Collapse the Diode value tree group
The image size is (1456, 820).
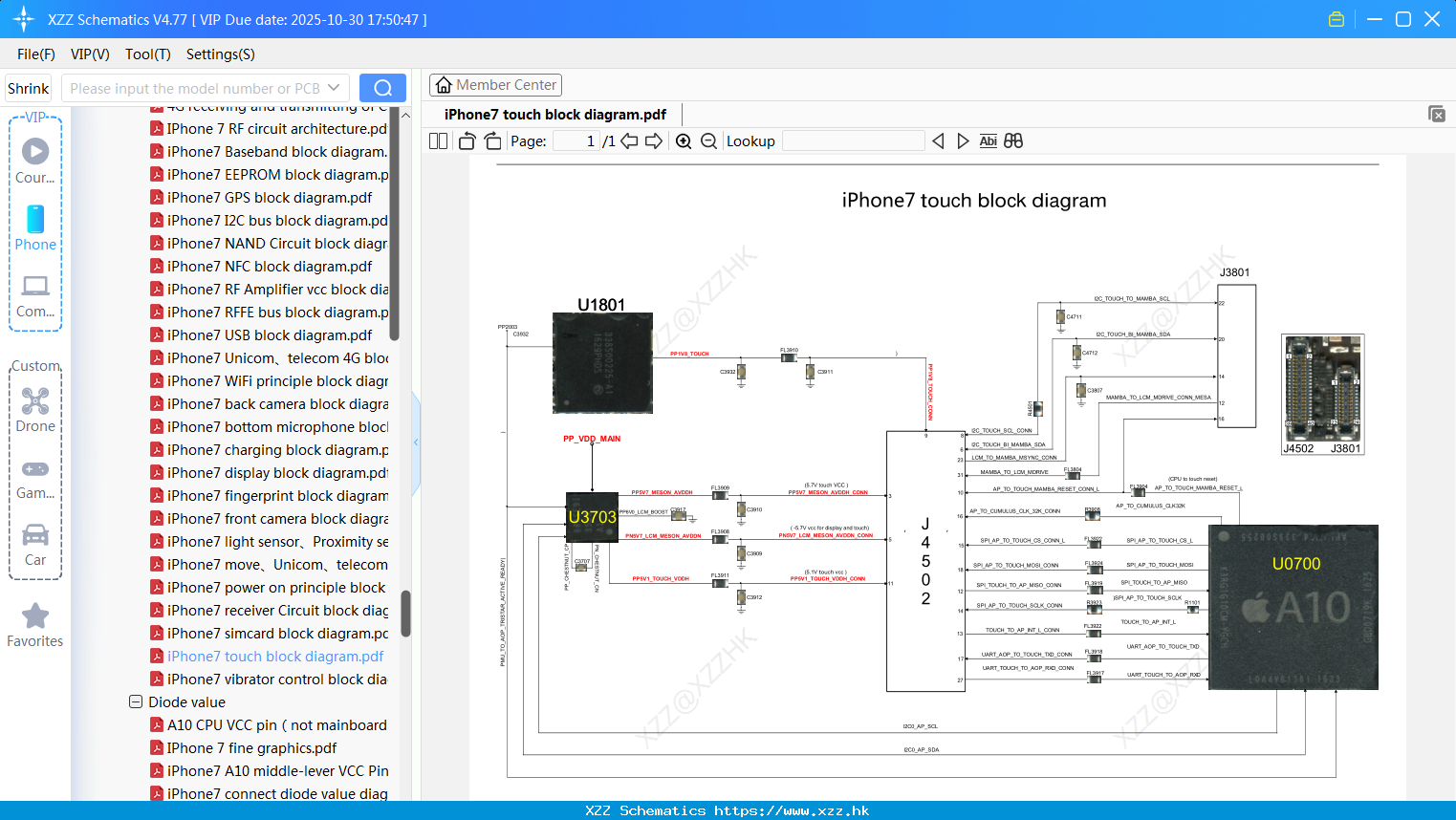click(136, 701)
